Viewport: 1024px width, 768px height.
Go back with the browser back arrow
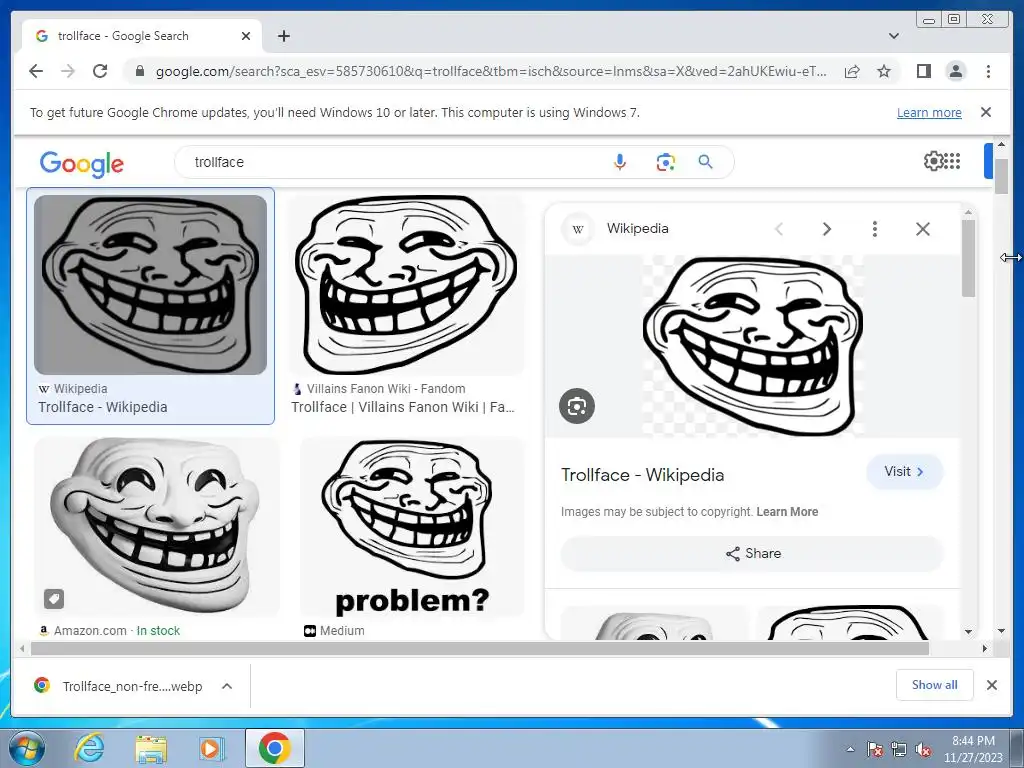pos(36,71)
